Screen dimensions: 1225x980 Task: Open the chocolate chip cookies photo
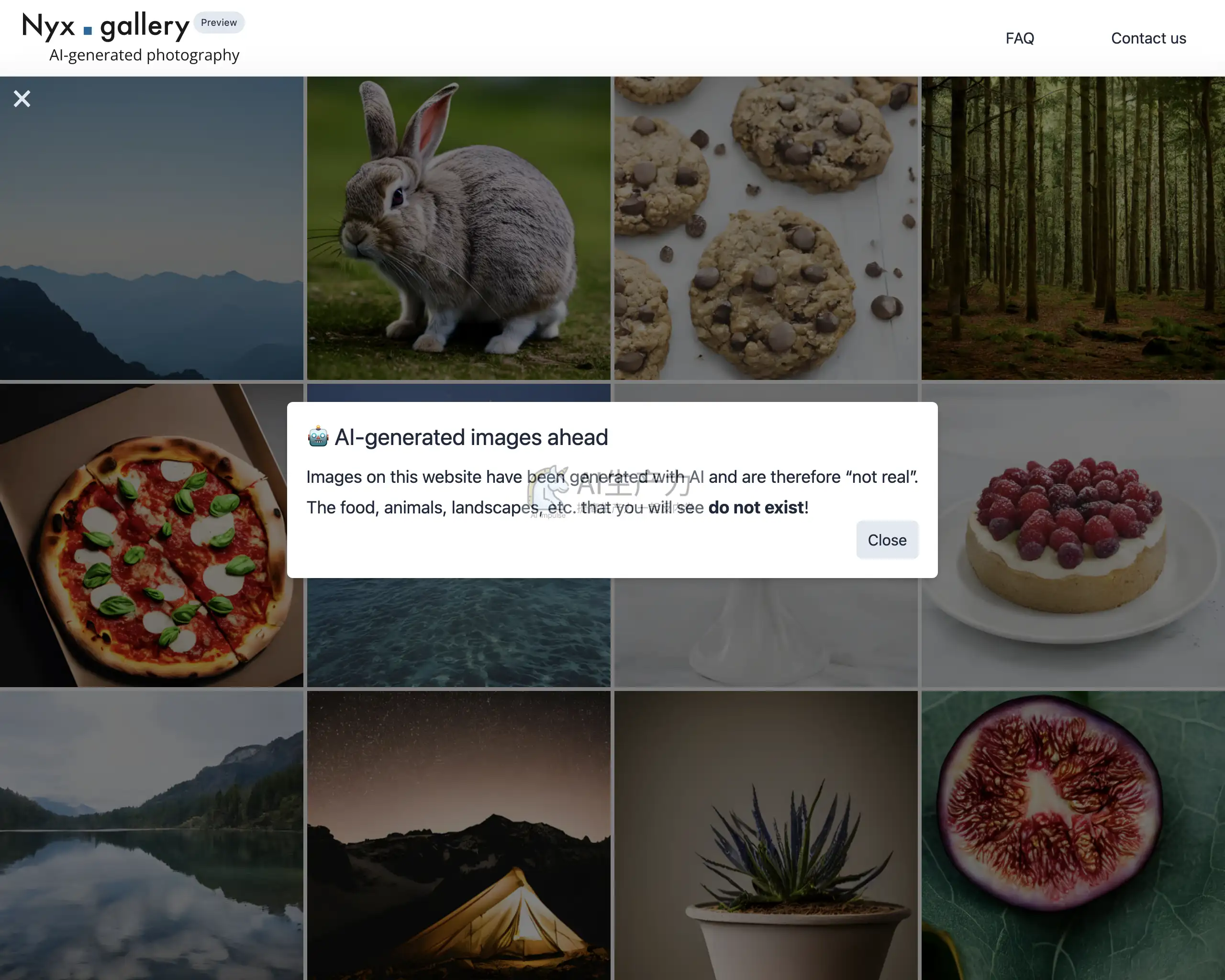point(766,228)
